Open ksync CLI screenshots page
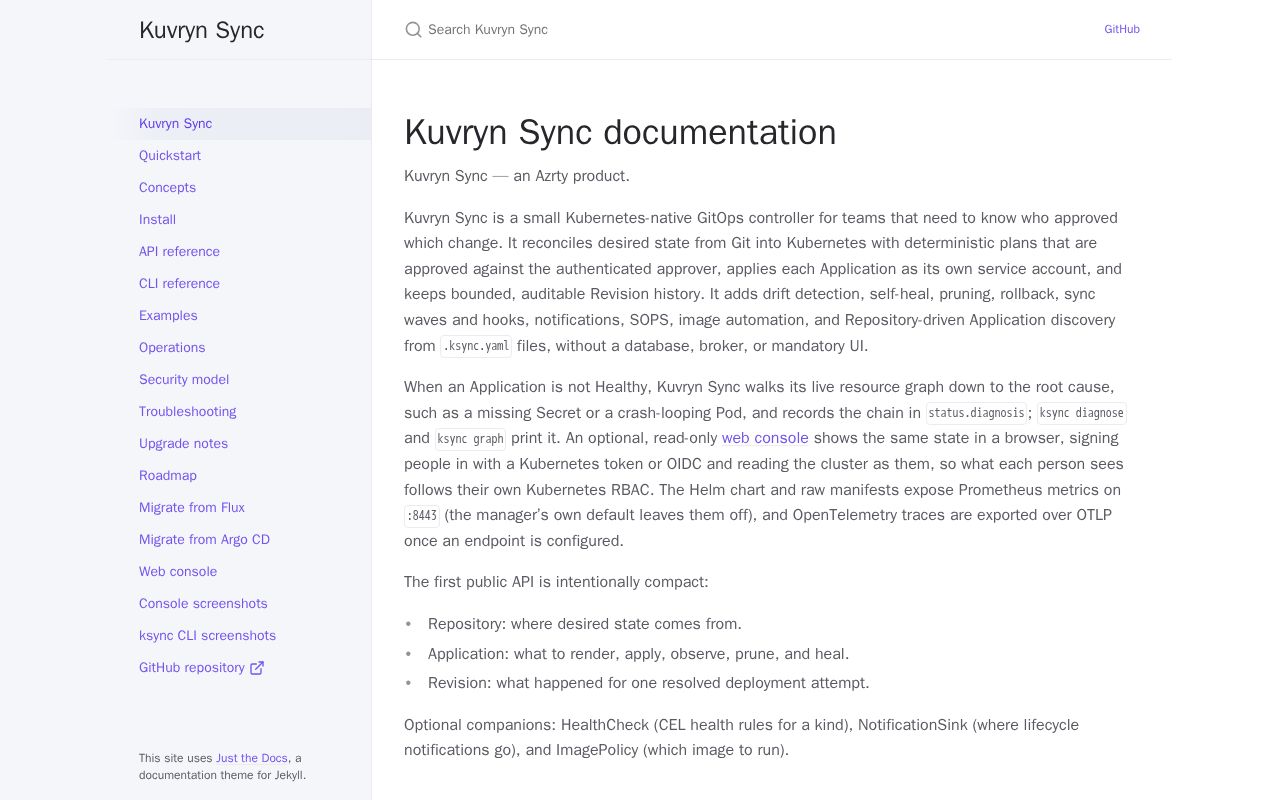The image size is (1280, 800). [207, 636]
